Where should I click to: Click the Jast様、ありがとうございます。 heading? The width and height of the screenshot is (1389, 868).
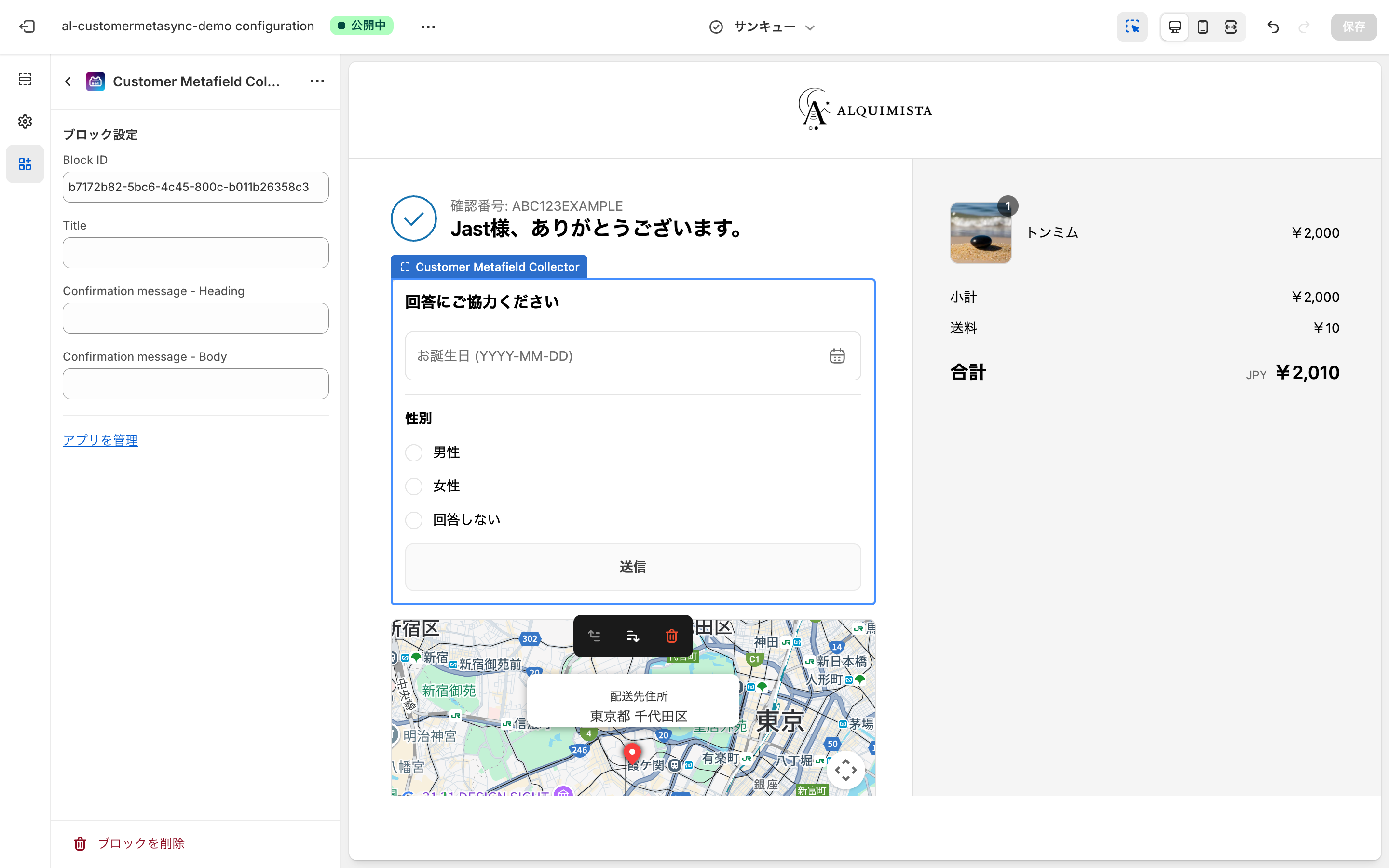tap(598, 229)
